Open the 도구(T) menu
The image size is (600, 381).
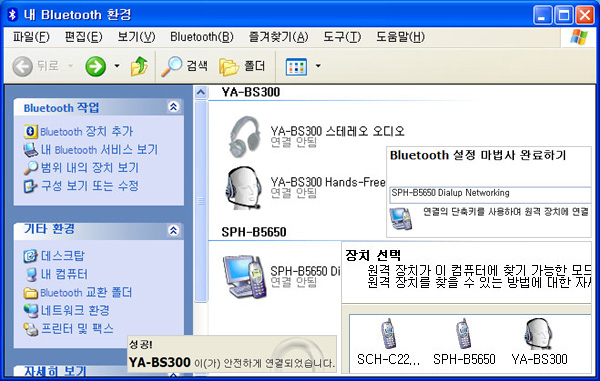[342, 37]
